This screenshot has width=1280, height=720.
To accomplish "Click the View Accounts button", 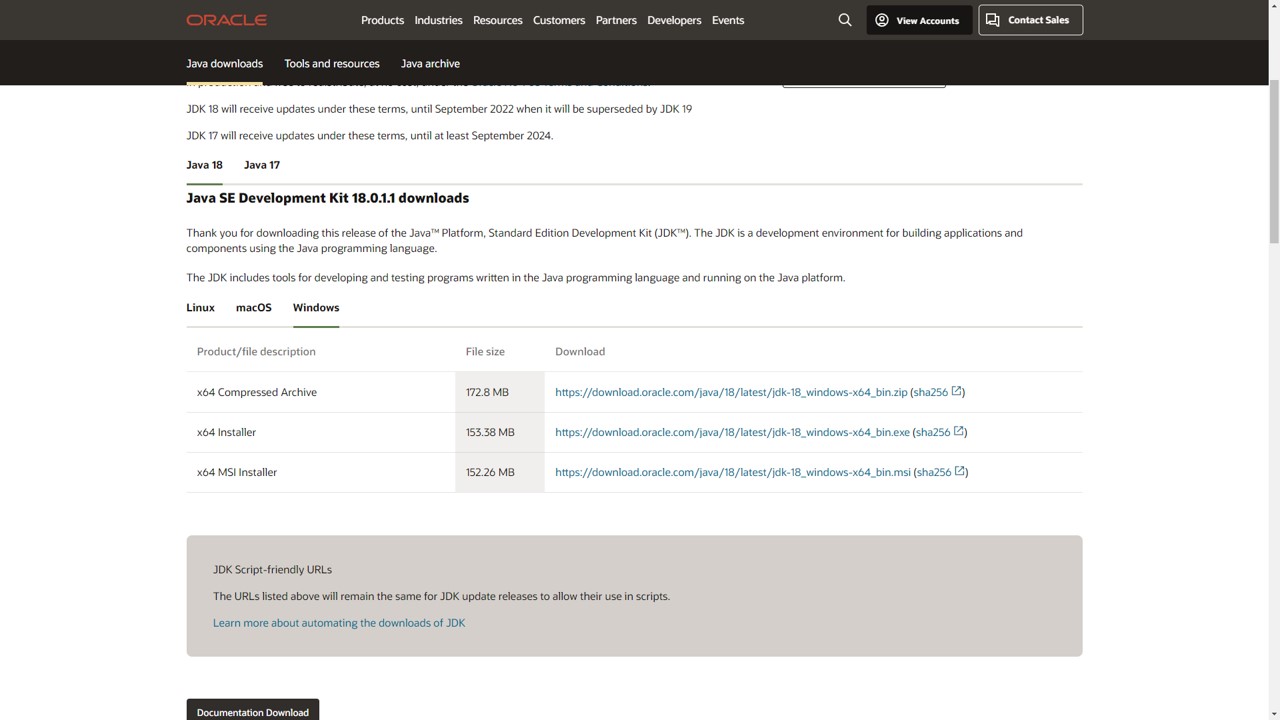I will pyautogui.click(x=919, y=20).
